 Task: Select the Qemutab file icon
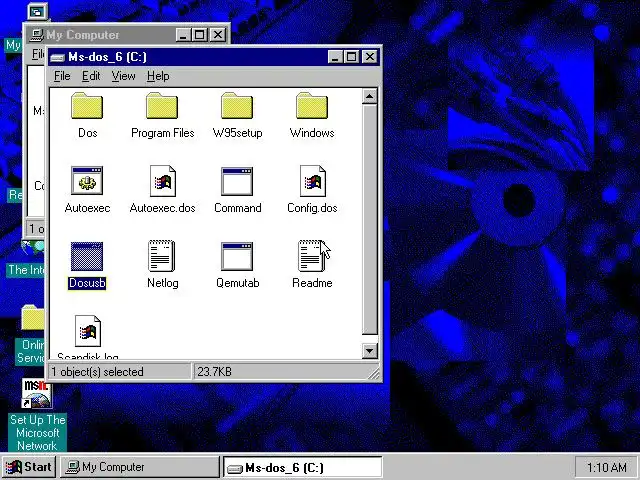tap(237, 256)
